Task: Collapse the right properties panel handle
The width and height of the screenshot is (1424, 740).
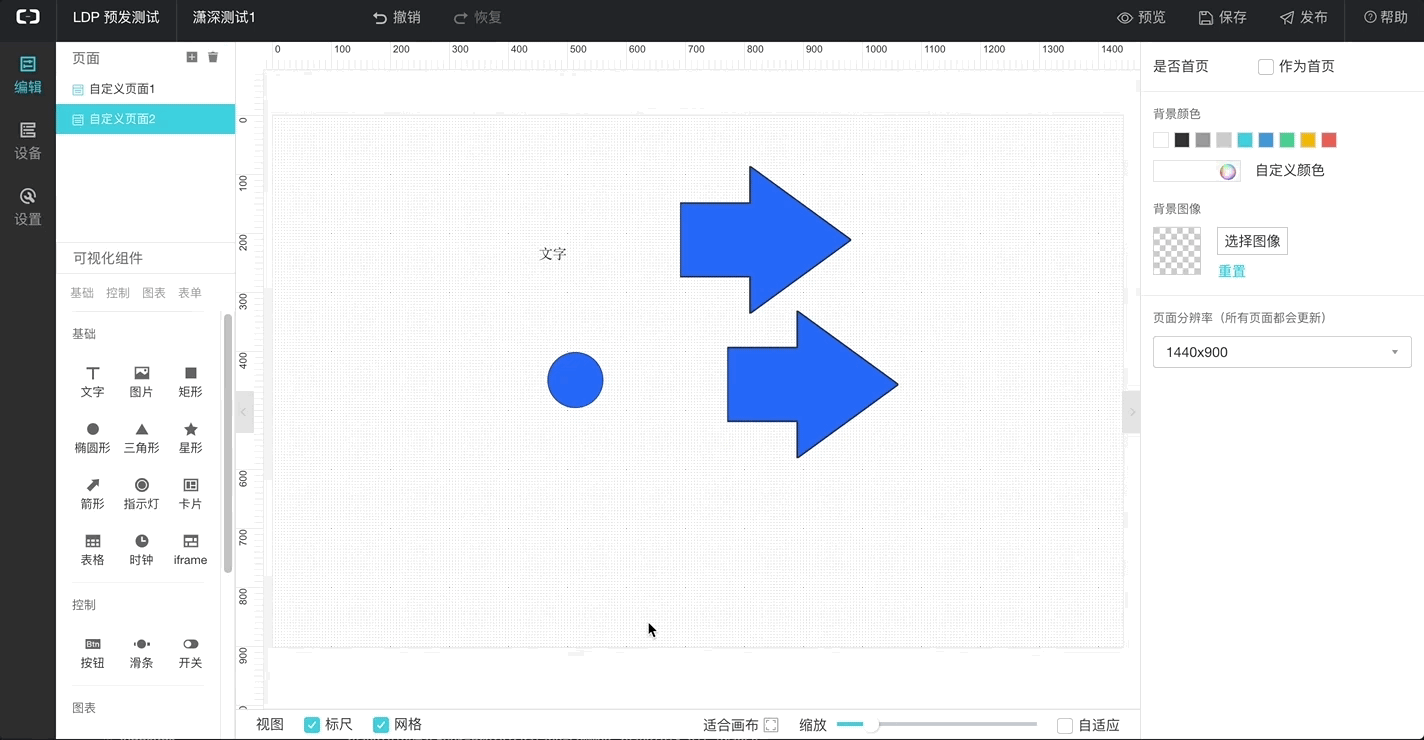Action: point(1131,412)
